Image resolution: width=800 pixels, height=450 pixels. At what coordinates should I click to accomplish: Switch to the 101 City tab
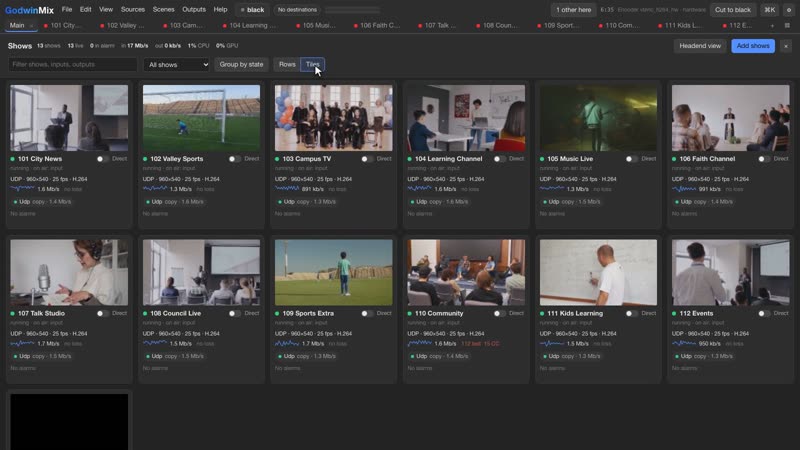coord(63,26)
